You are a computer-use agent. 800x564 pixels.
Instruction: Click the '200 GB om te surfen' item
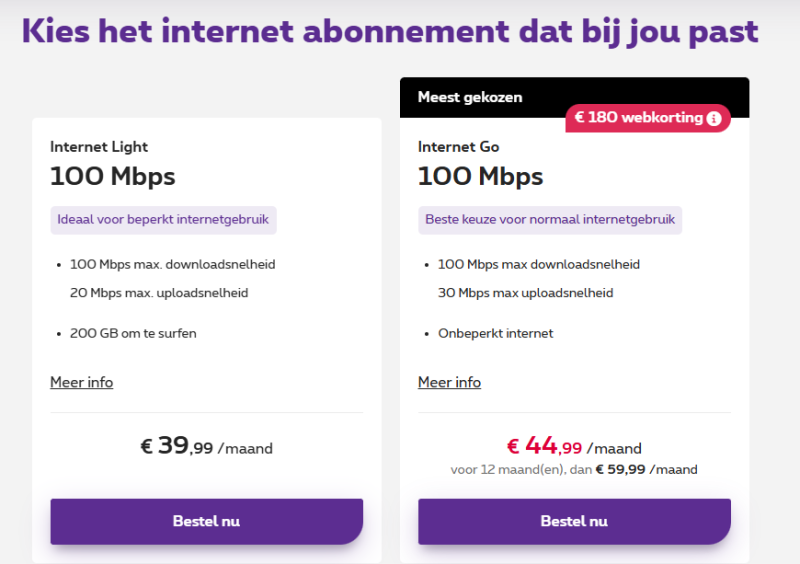(133, 333)
